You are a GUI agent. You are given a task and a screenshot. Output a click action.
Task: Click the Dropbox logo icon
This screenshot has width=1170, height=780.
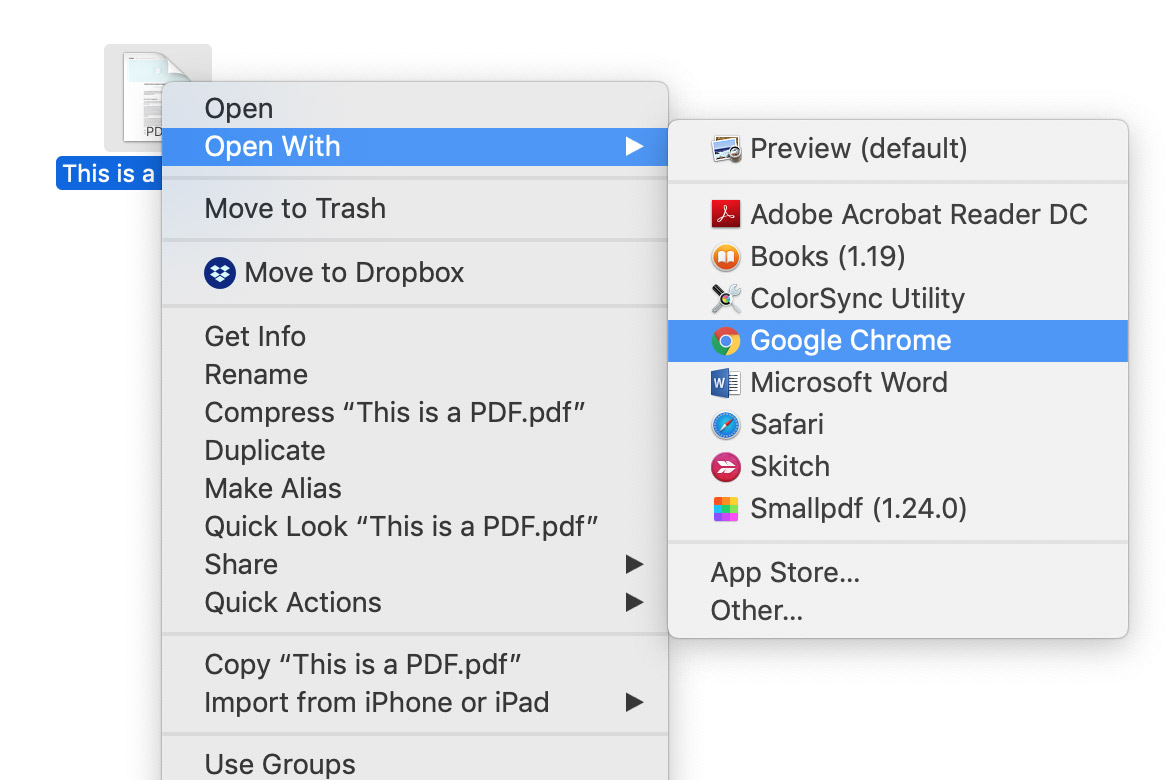point(220,273)
